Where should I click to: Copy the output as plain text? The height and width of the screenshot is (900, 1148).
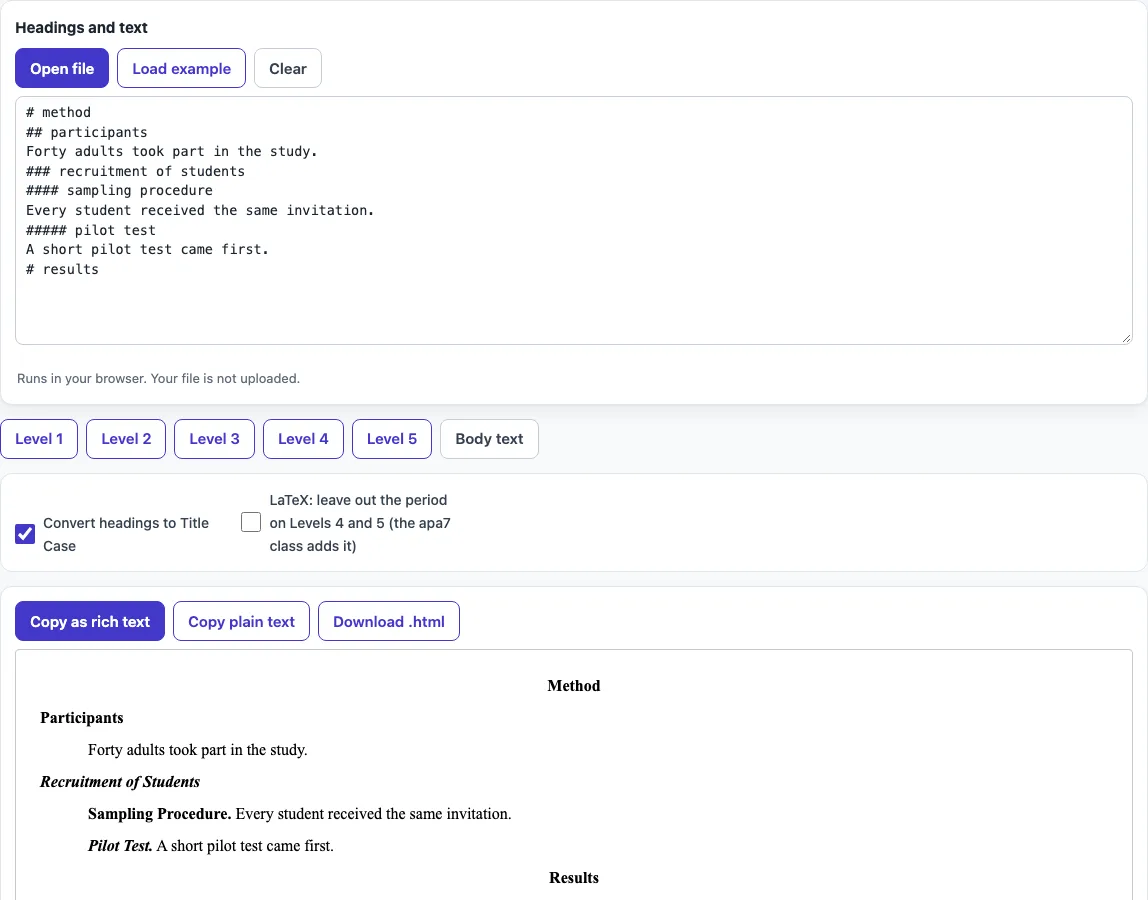[x=242, y=621]
